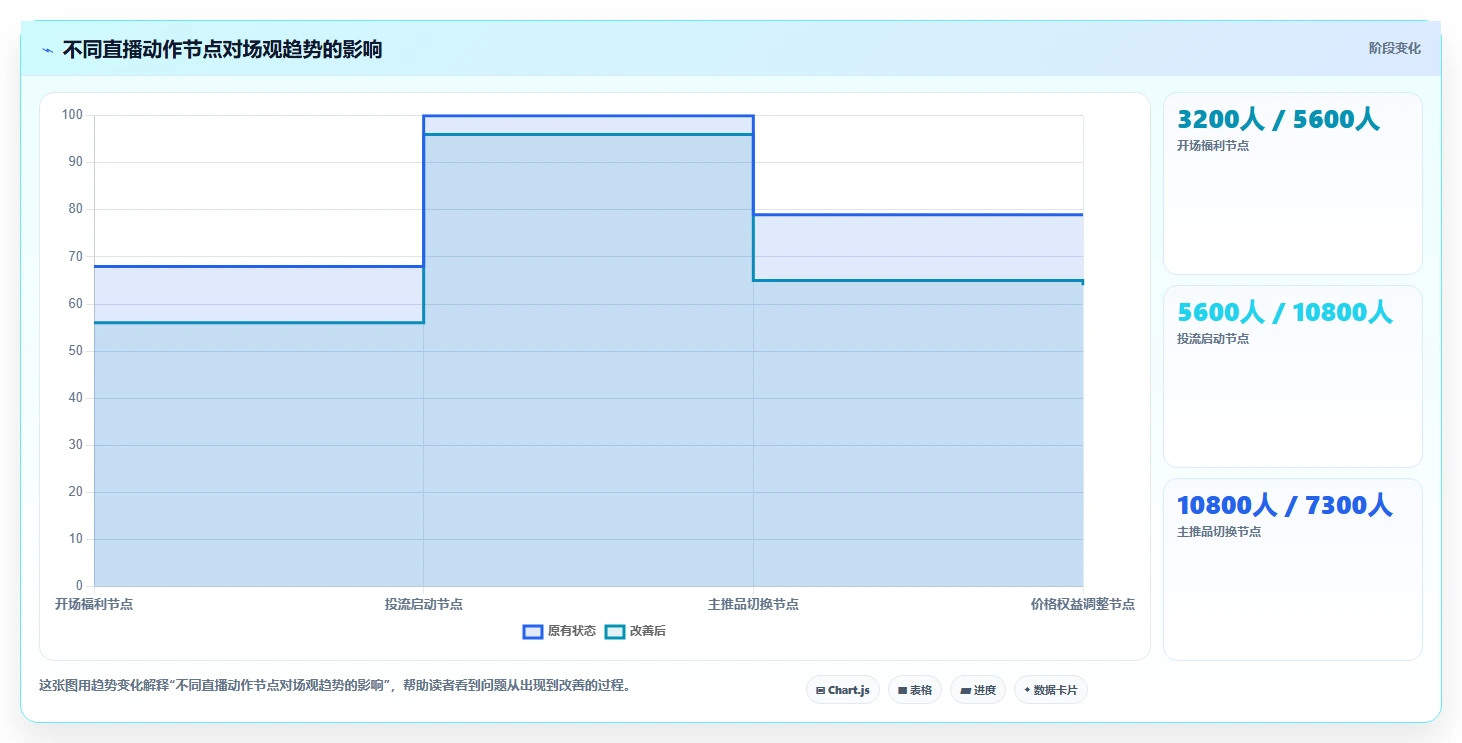1462x743 pixels.
Task: Click the y-axis value 100
Action: coord(72,115)
